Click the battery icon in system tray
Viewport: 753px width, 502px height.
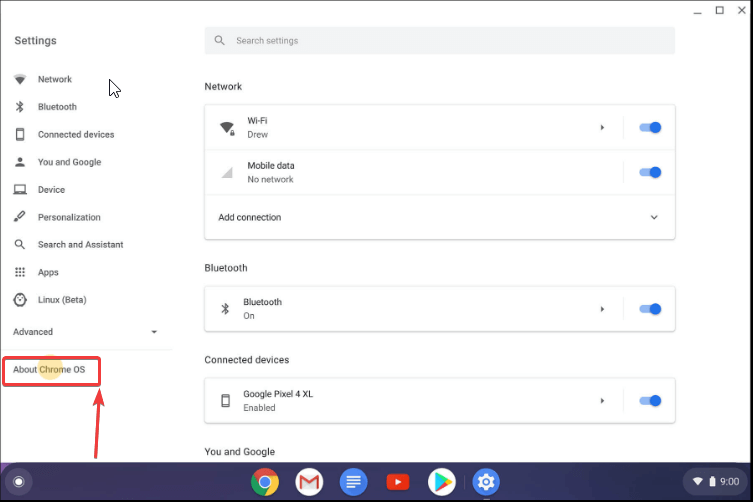point(713,481)
